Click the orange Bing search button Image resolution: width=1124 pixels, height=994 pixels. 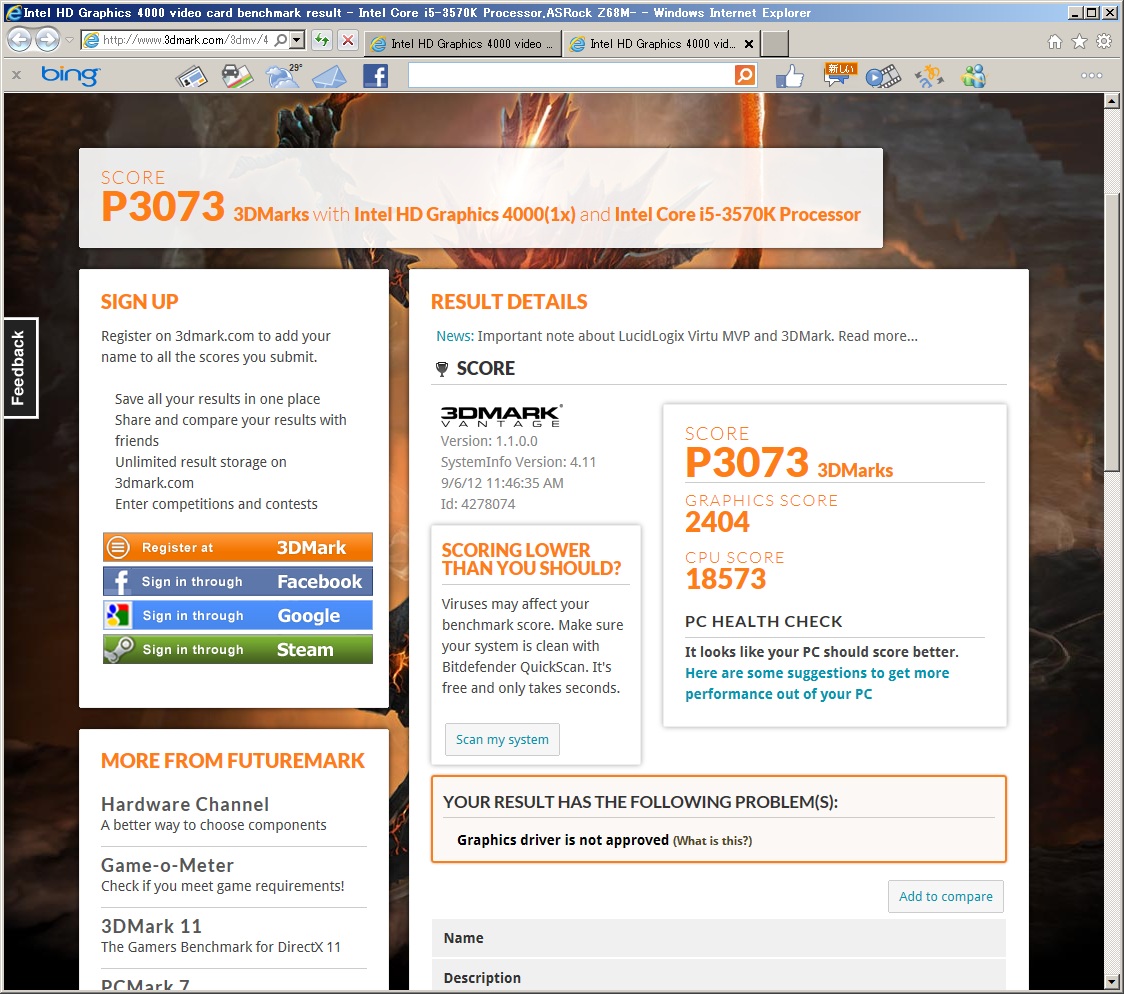746,75
